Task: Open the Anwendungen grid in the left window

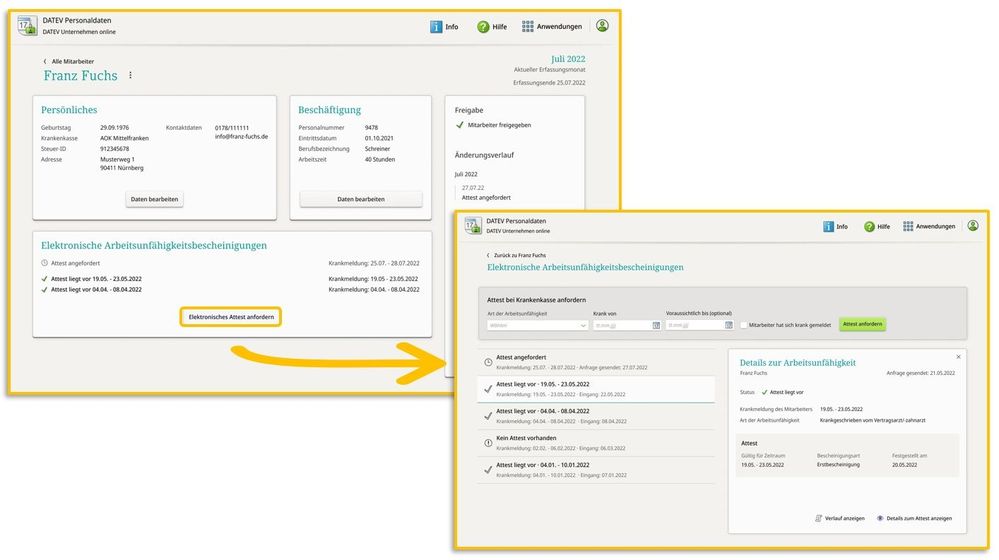Action: point(528,27)
